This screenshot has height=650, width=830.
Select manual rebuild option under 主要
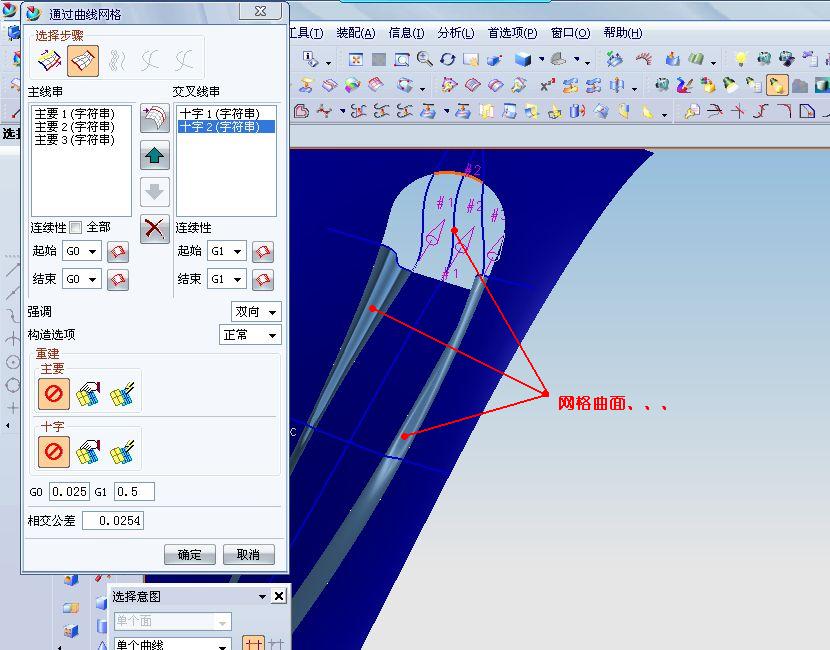click(88, 394)
